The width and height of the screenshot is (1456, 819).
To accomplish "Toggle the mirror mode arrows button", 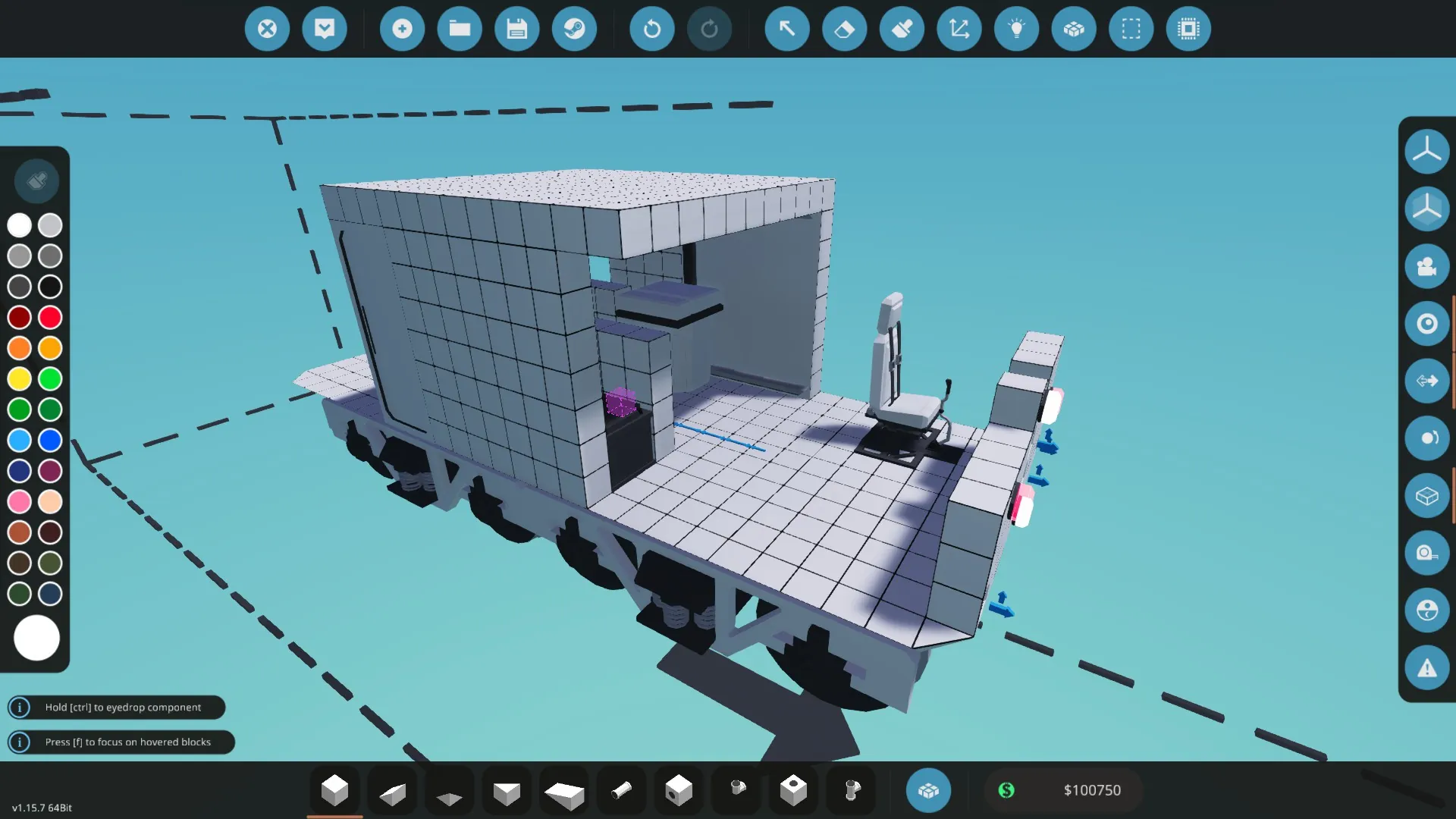I will (x=1426, y=381).
